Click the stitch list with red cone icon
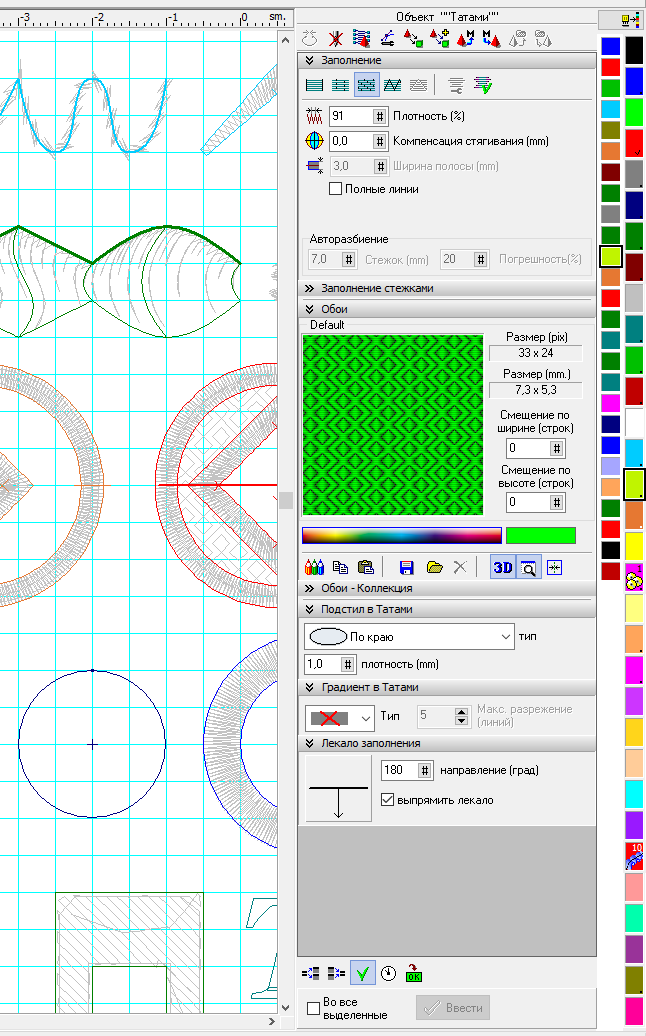This screenshot has width=646, height=1036. tap(361, 39)
